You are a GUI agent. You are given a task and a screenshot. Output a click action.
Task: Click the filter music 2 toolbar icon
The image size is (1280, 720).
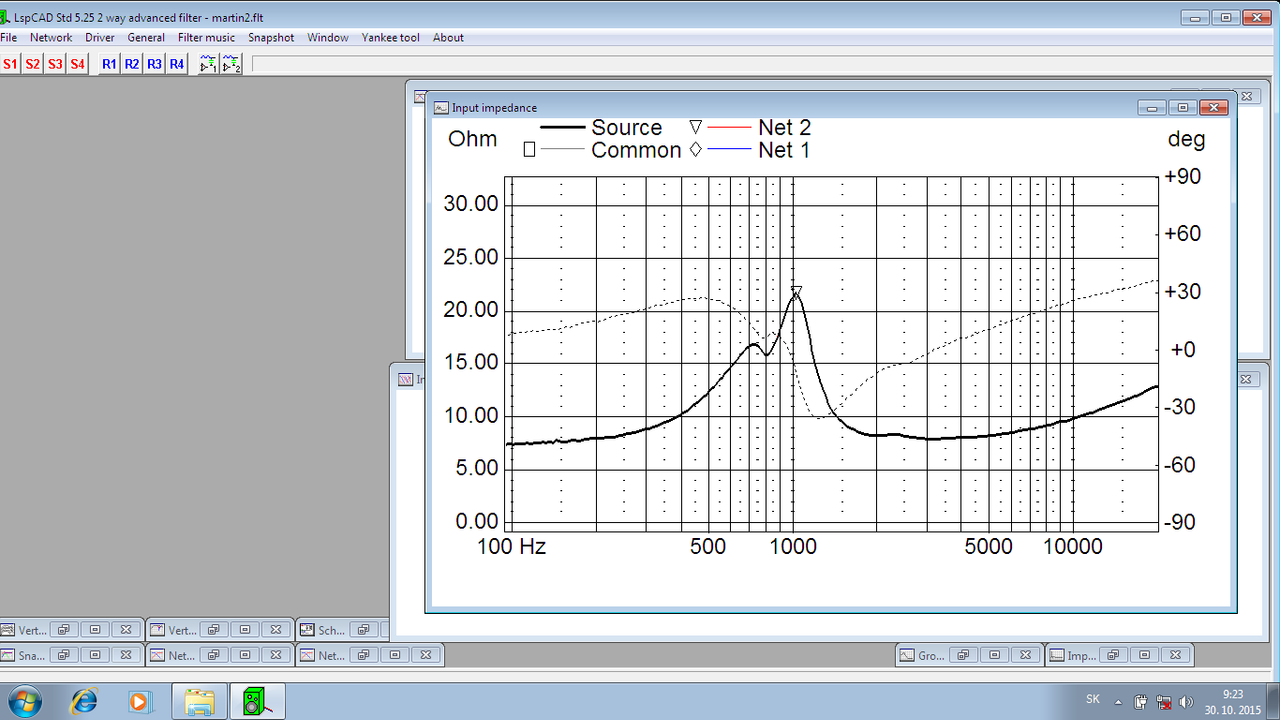(x=231, y=64)
